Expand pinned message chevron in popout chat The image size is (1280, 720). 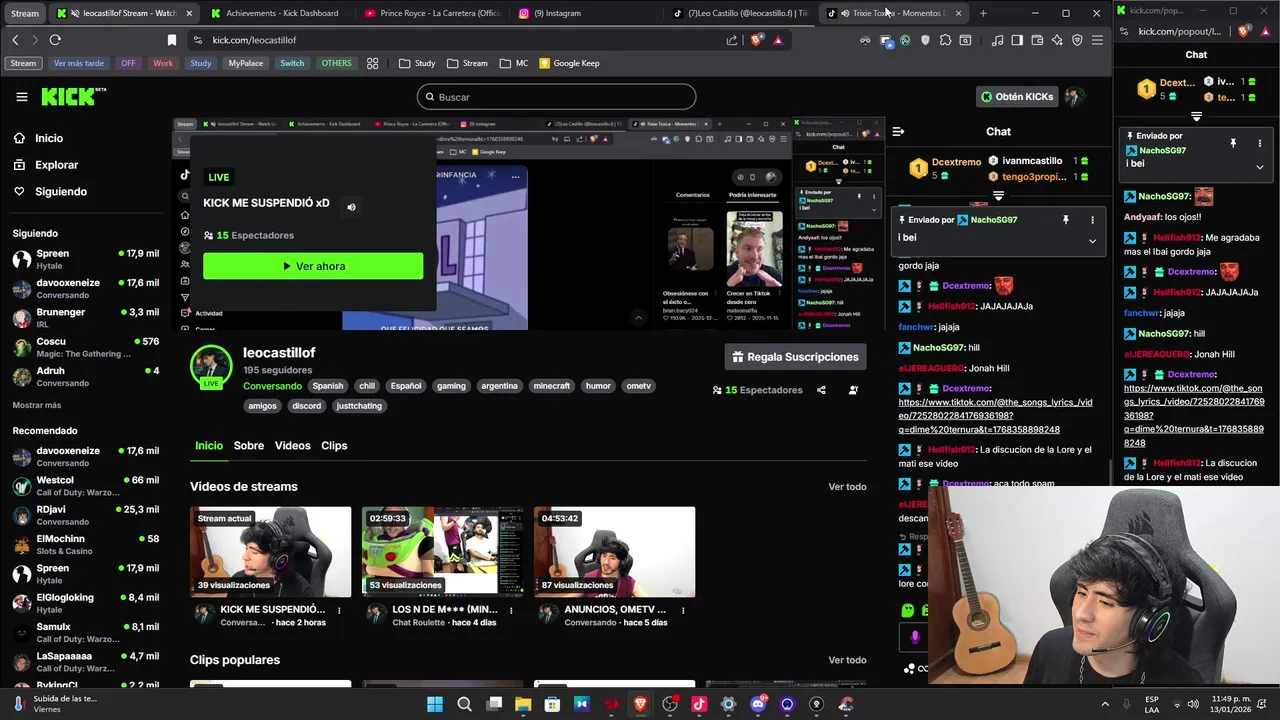tap(1260, 167)
